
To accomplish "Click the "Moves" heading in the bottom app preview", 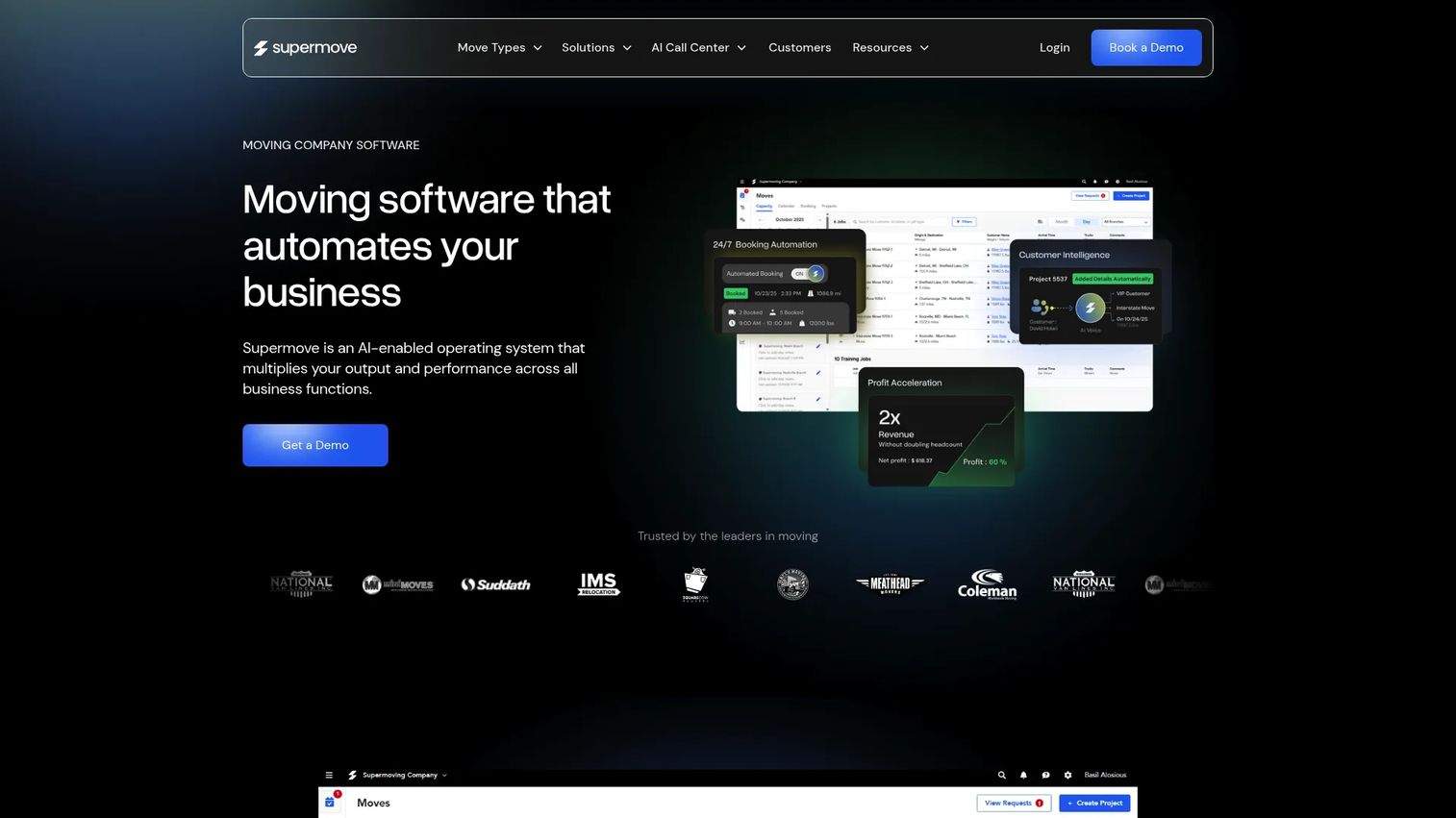I will [373, 803].
